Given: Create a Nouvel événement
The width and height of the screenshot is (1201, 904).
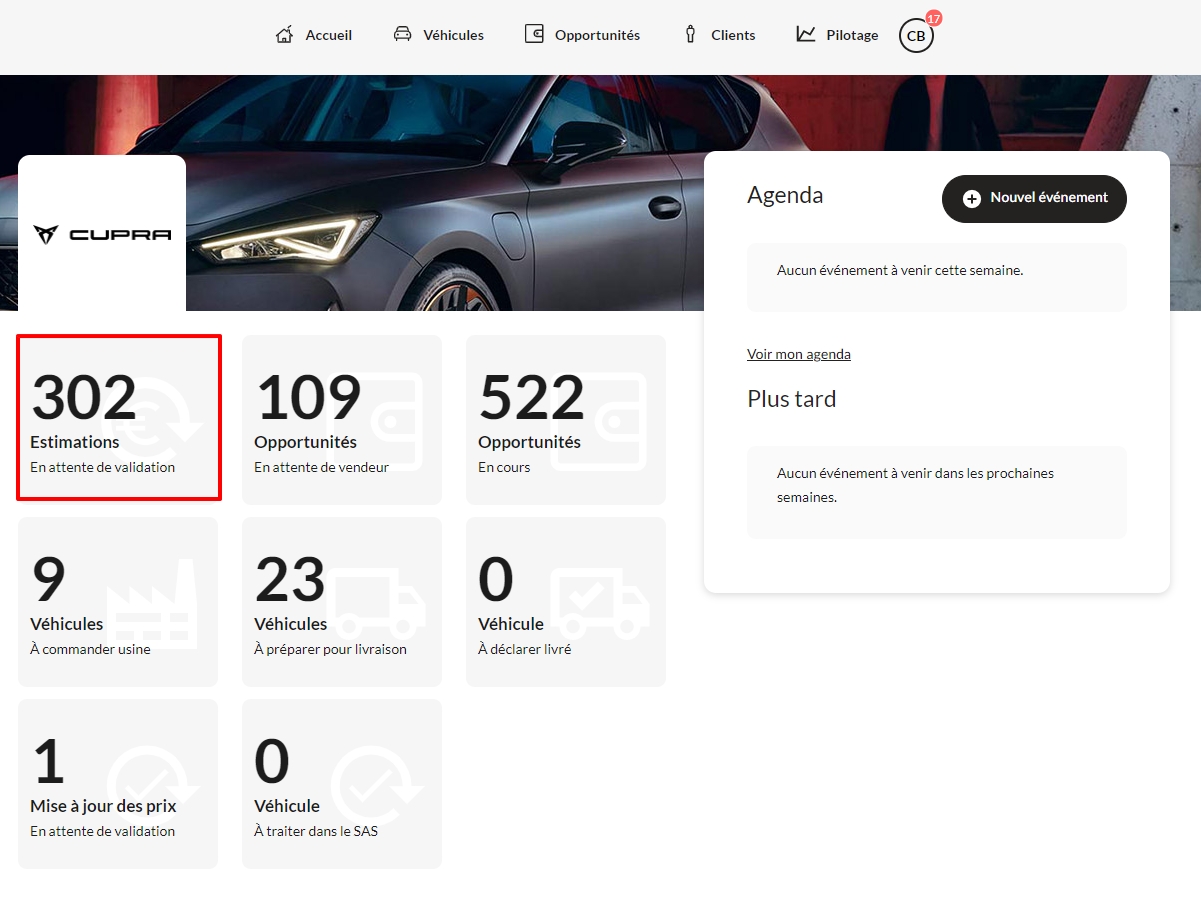Looking at the screenshot, I should point(1034,199).
